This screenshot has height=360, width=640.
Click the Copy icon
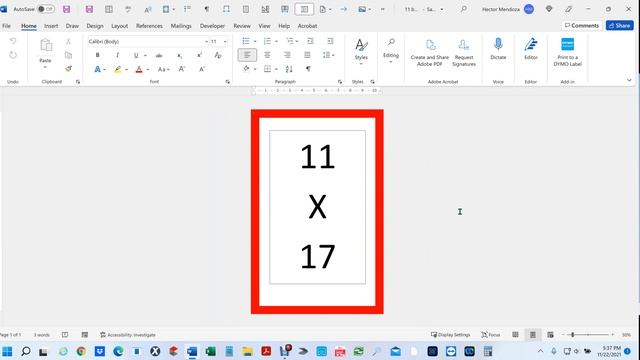pos(68,55)
